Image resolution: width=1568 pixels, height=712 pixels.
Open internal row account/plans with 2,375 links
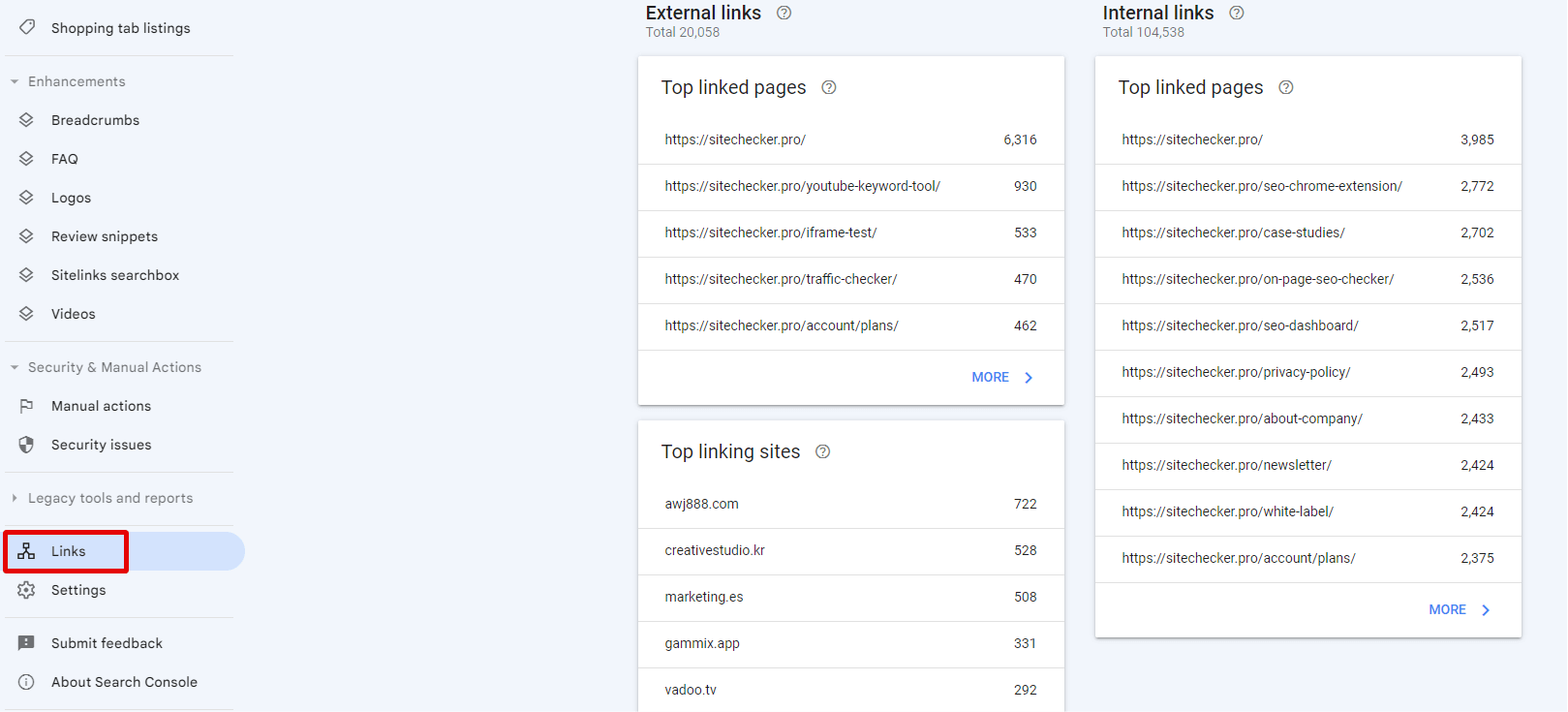(x=1308, y=558)
